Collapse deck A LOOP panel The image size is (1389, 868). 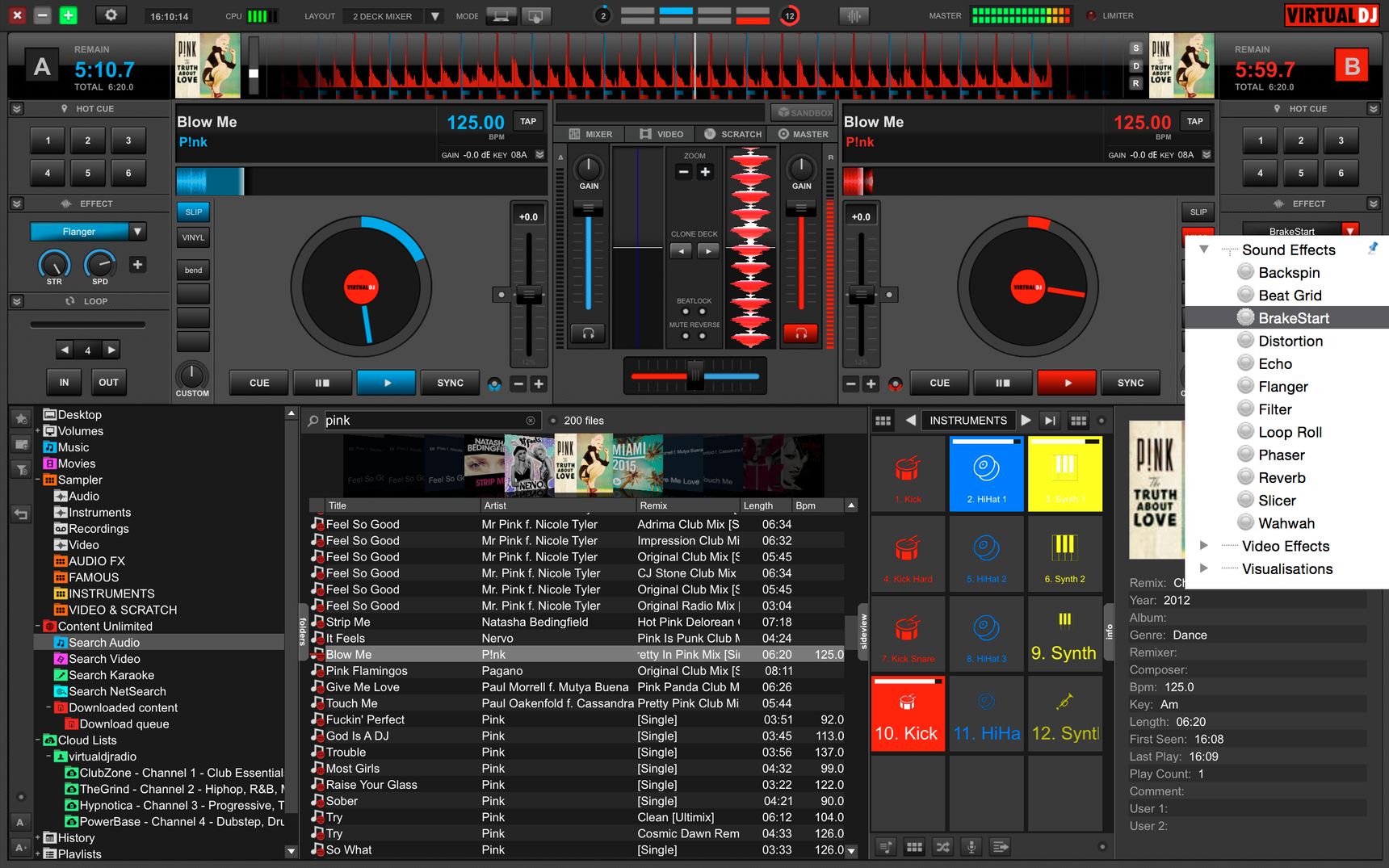click(17, 301)
